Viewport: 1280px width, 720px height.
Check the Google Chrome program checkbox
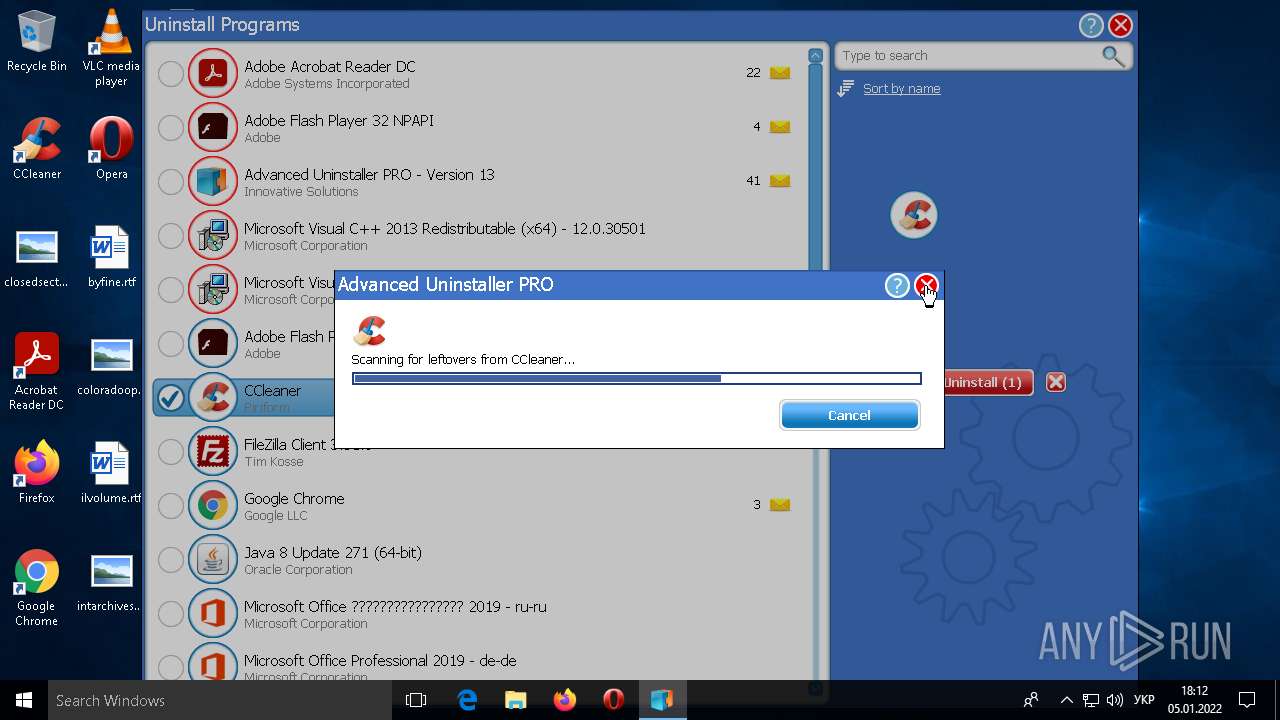pyautogui.click(x=171, y=505)
